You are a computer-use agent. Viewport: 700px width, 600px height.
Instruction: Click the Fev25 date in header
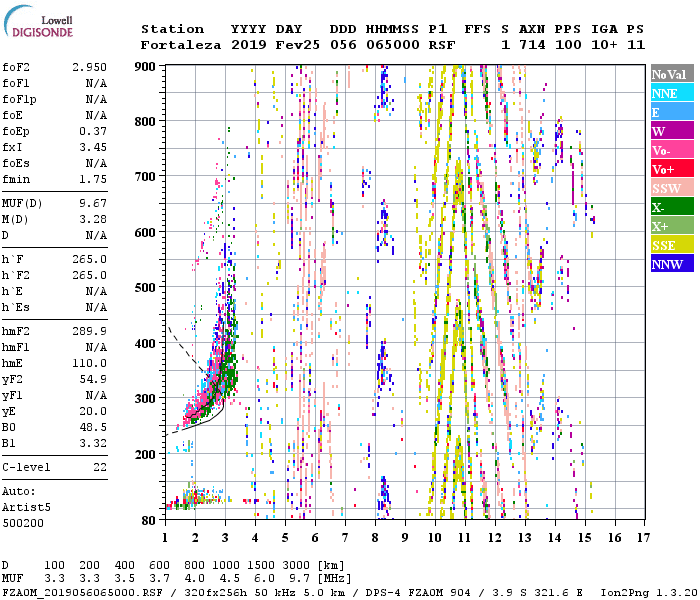point(297,46)
